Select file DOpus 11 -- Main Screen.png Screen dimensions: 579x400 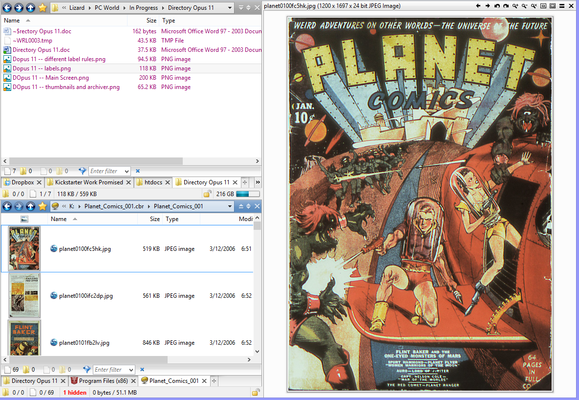click(x=51, y=78)
